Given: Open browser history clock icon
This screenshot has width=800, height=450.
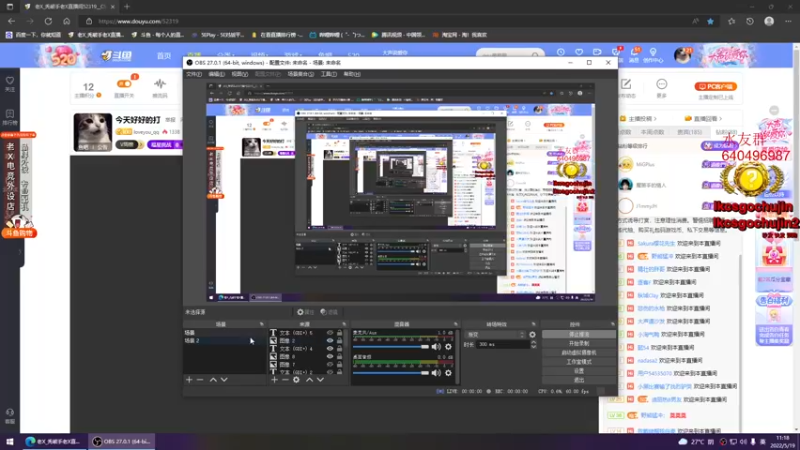Looking at the screenshot, I should 749,21.
